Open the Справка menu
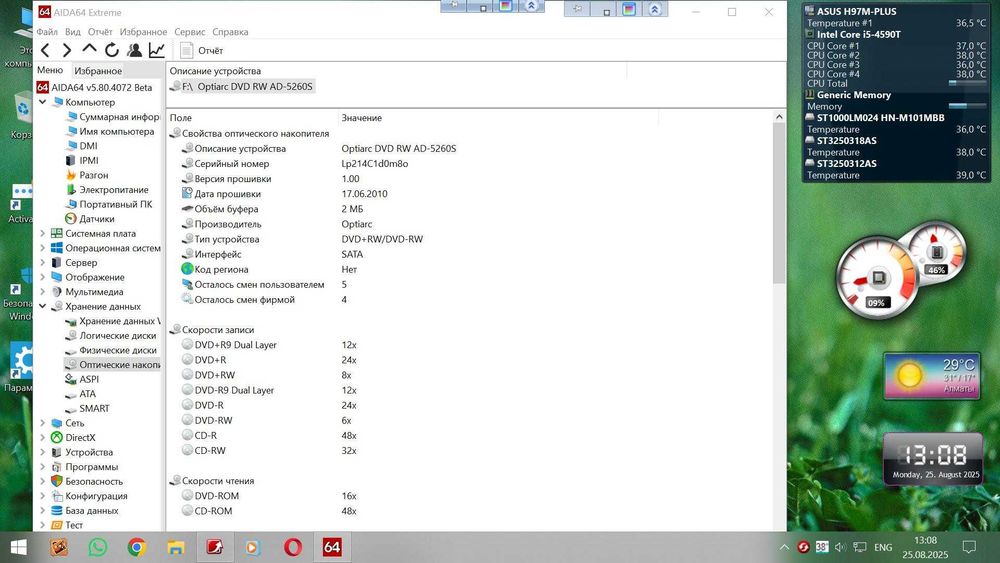Image resolution: width=1000 pixels, height=563 pixels. coord(230,32)
